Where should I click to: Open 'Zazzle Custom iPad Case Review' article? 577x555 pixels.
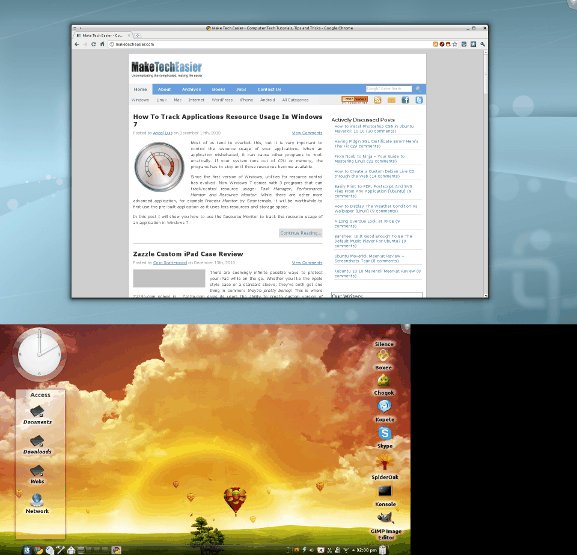(x=188, y=254)
